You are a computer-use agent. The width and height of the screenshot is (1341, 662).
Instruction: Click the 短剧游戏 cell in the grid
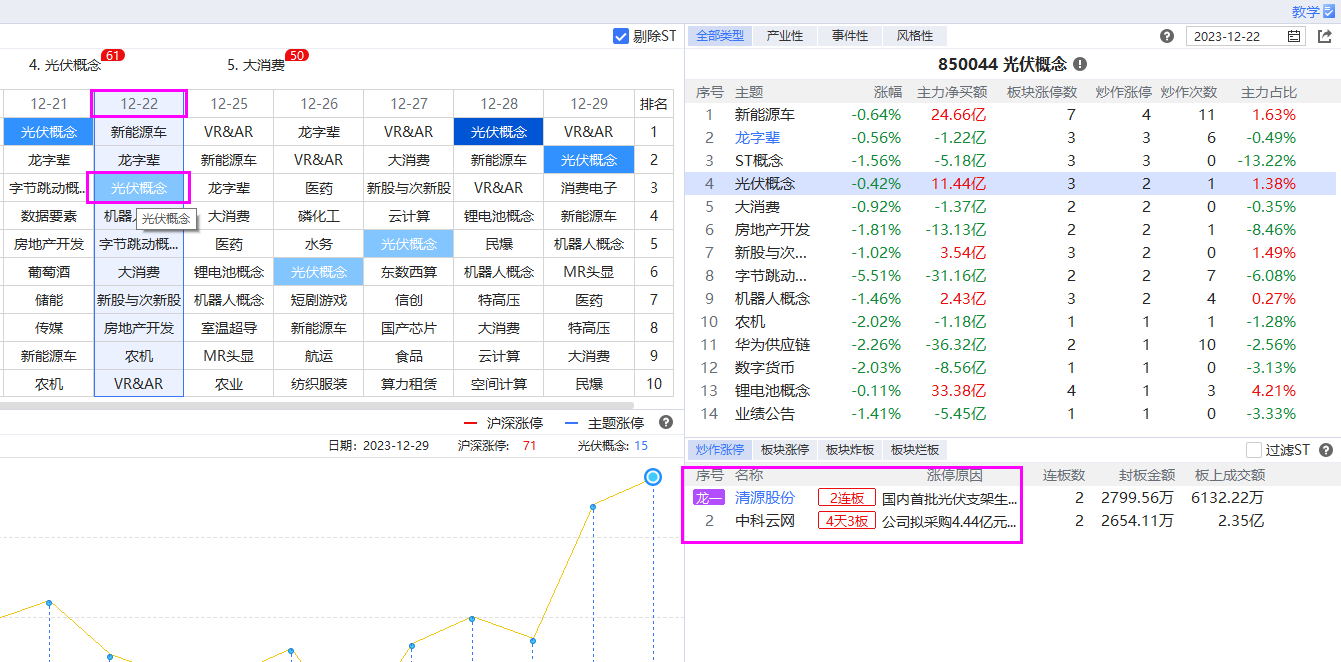[319, 300]
